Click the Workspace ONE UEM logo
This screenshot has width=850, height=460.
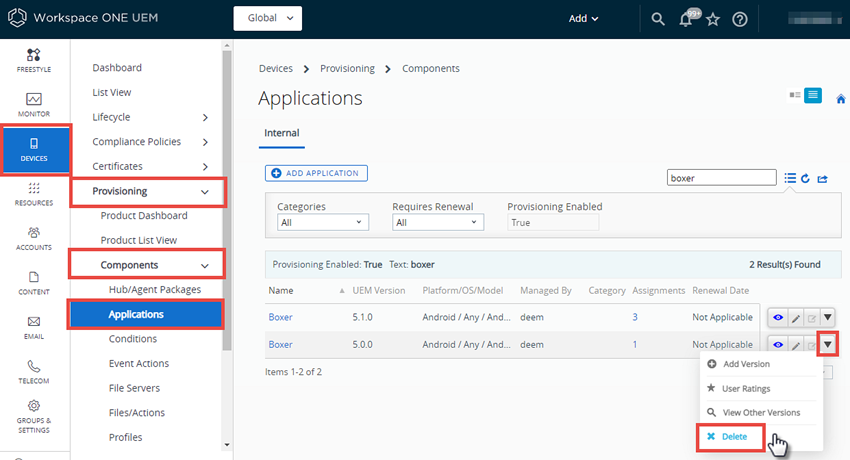click(82, 18)
